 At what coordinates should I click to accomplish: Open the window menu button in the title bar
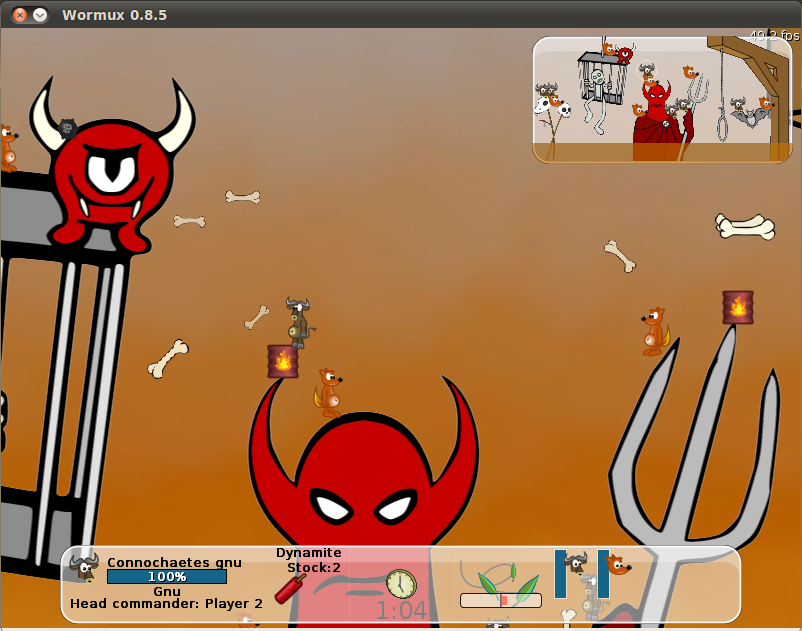click(x=40, y=15)
